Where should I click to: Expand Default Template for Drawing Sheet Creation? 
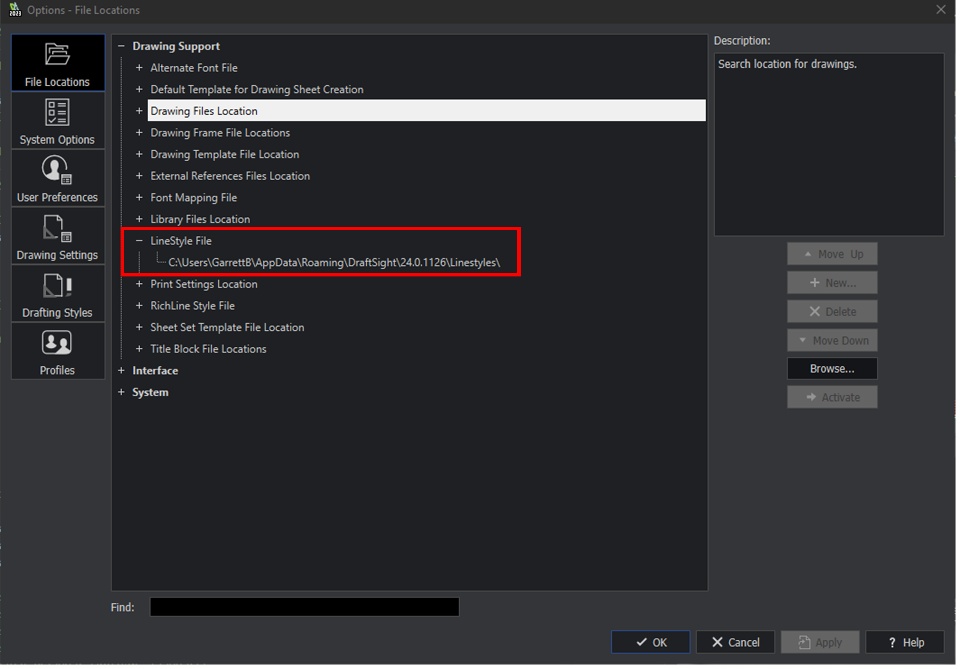(x=139, y=89)
